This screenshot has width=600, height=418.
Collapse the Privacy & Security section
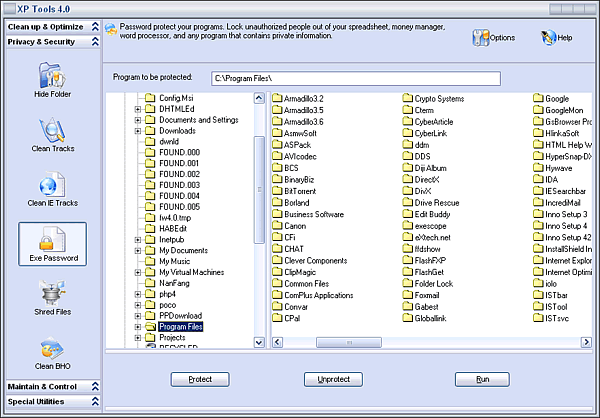click(95, 41)
